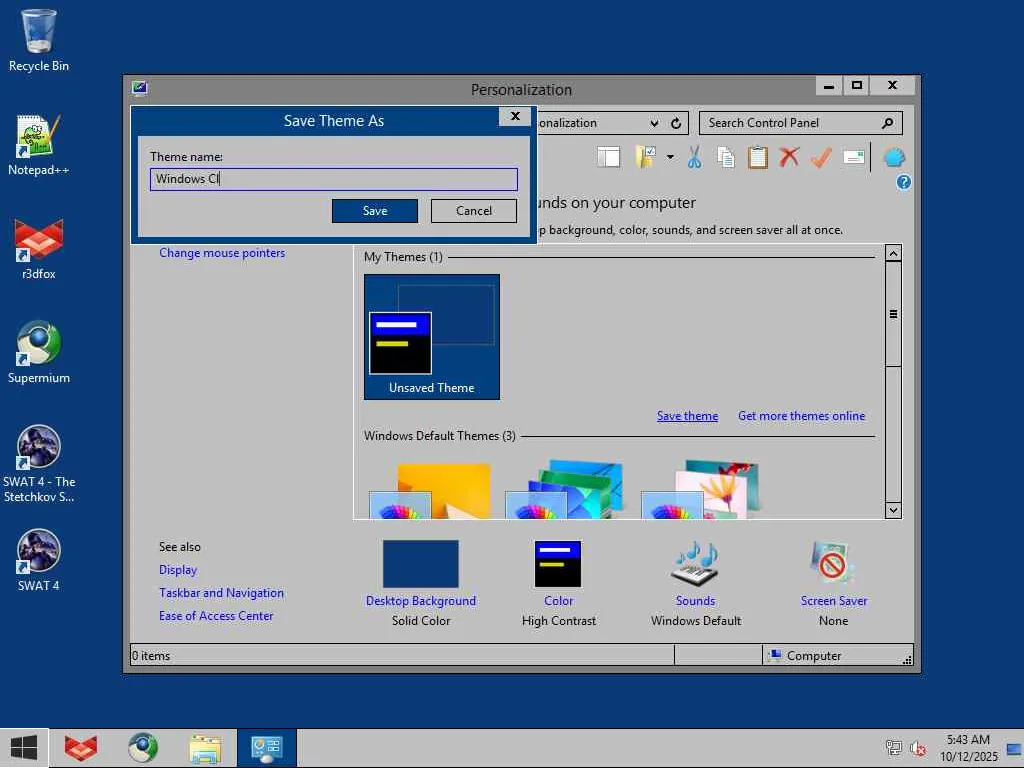Select SWAT 4 desktop shortcut
This screenshot has width=1024, height=768.
pos(39,560)
